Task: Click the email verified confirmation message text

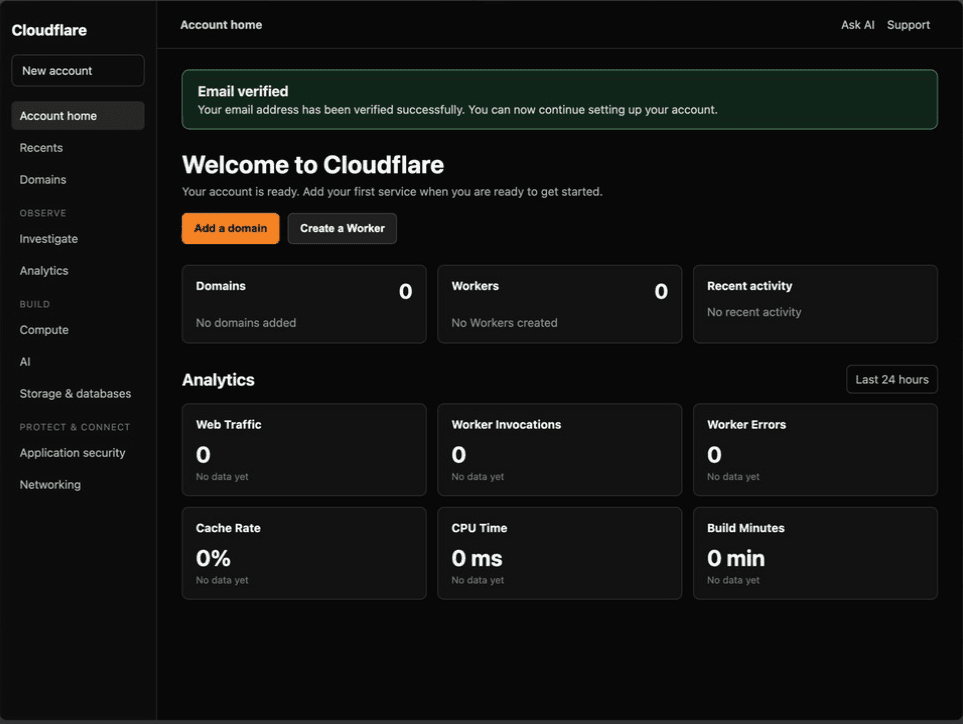Action: [x=457, y=109]
